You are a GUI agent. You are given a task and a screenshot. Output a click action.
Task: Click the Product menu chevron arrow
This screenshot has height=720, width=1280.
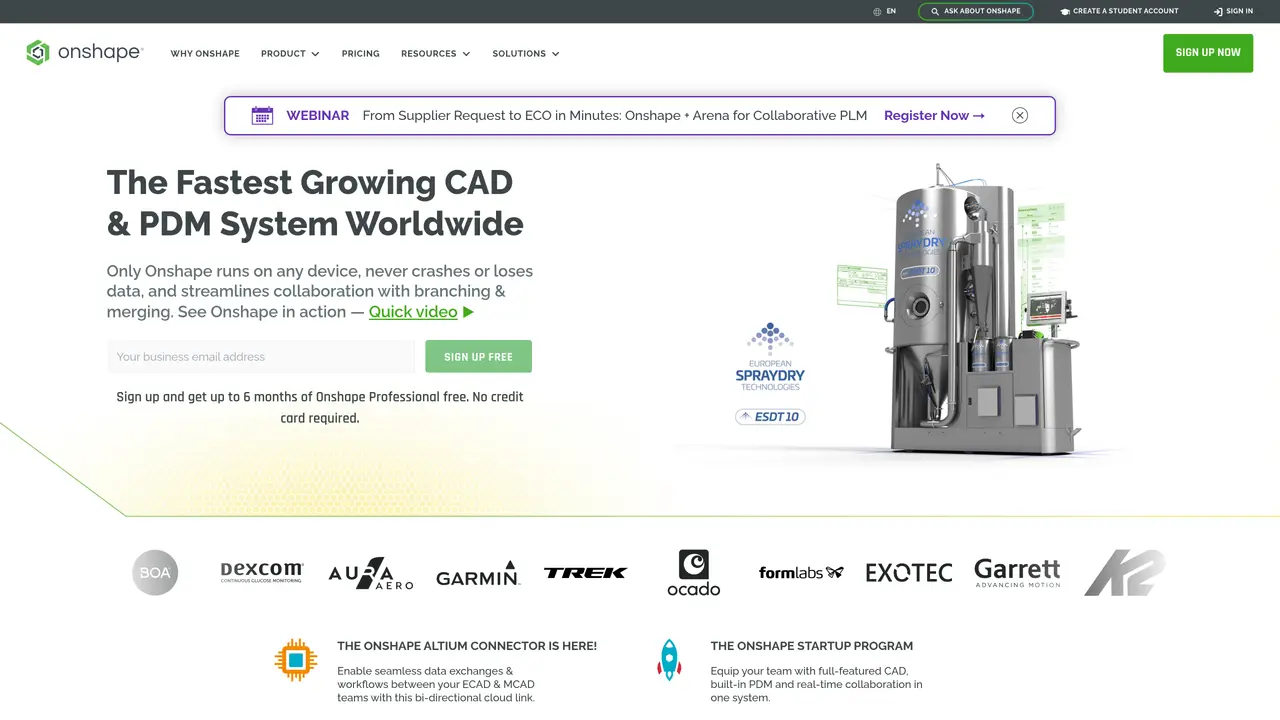click(315, 54)
